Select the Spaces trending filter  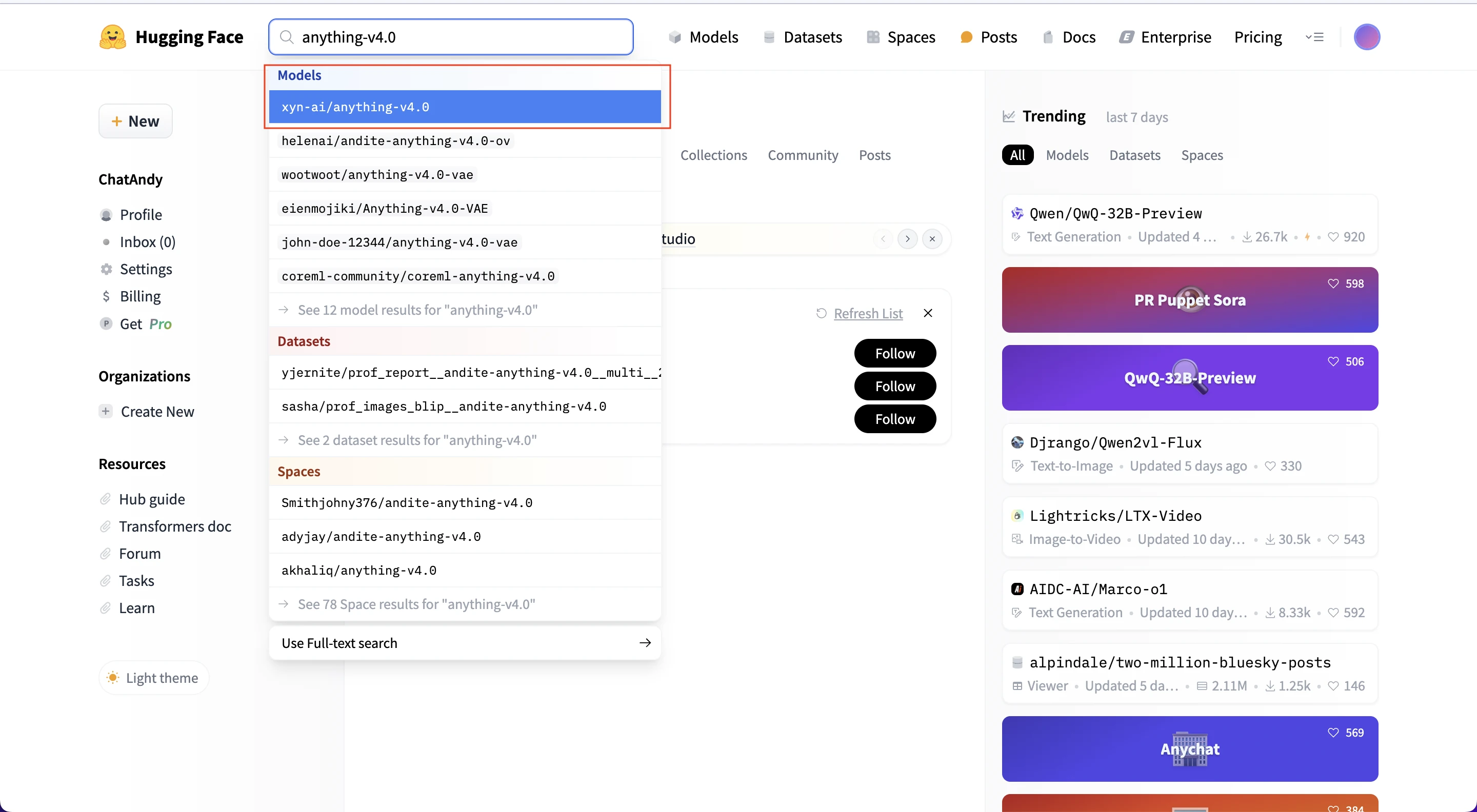[1202, 155]
